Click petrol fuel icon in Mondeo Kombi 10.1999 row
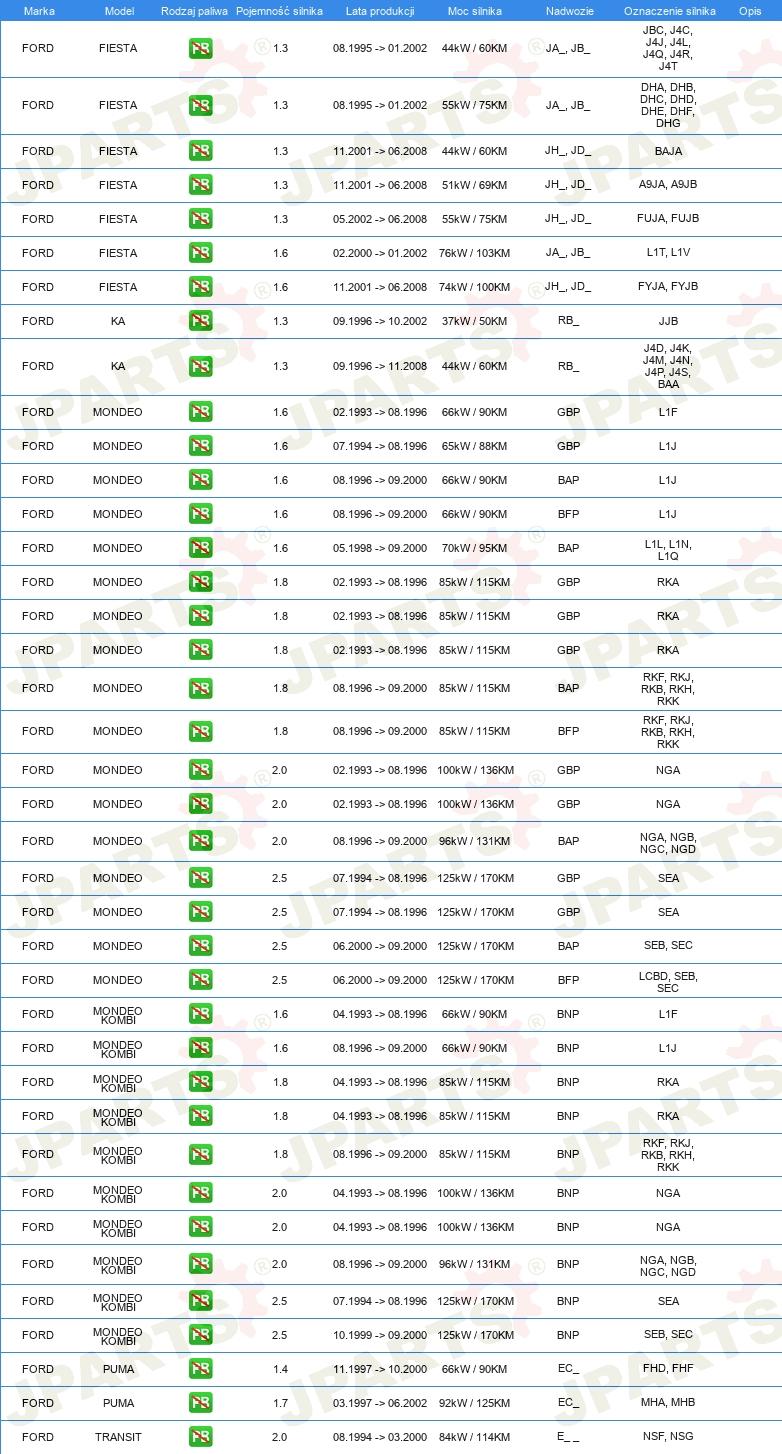Viewport: 782px width, 1454px height. click(x=200, y=1335)
